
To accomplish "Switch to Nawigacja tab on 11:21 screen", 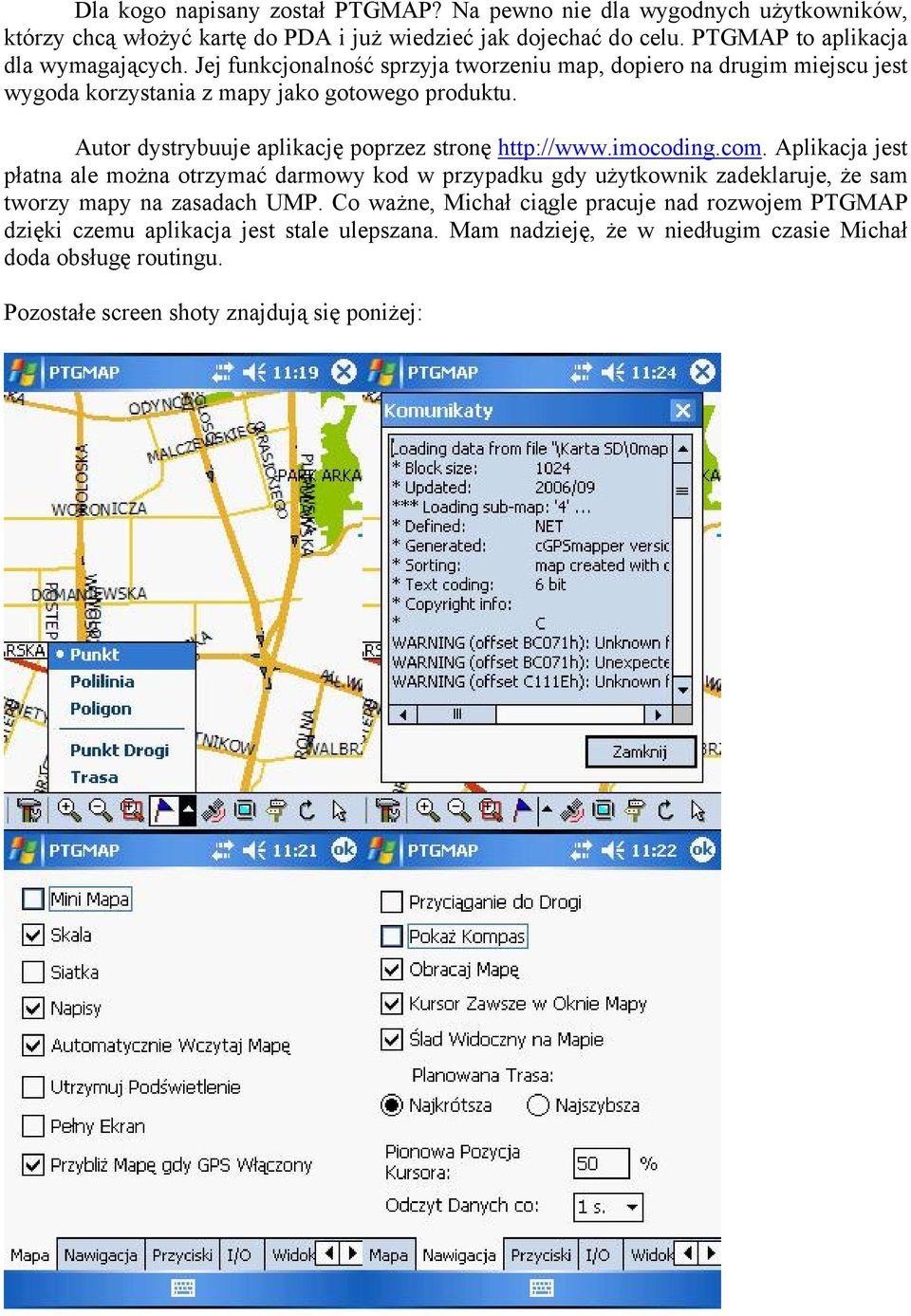I will [101, 1254].
